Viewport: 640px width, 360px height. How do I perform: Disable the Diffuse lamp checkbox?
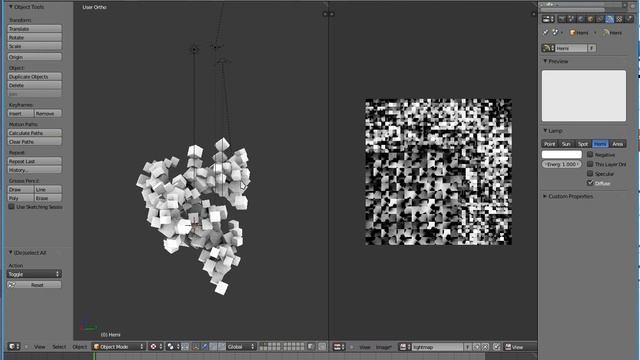click(x=590, y=183)
